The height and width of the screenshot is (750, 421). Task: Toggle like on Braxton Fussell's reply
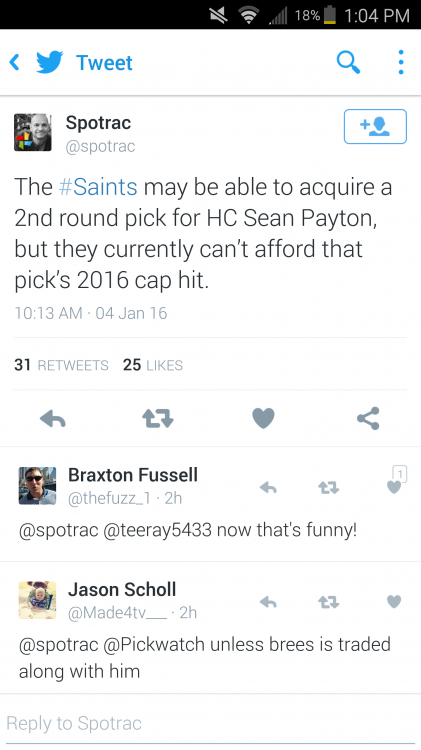394,487
